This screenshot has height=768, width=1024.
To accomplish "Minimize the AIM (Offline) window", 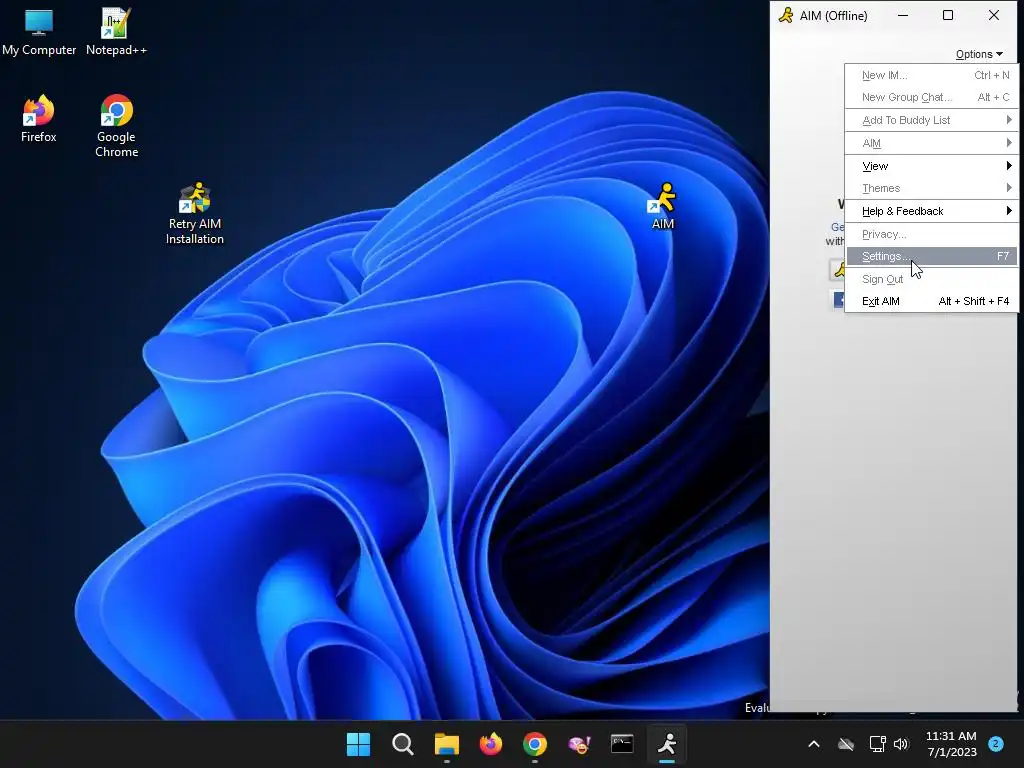I will coord(903,15).
